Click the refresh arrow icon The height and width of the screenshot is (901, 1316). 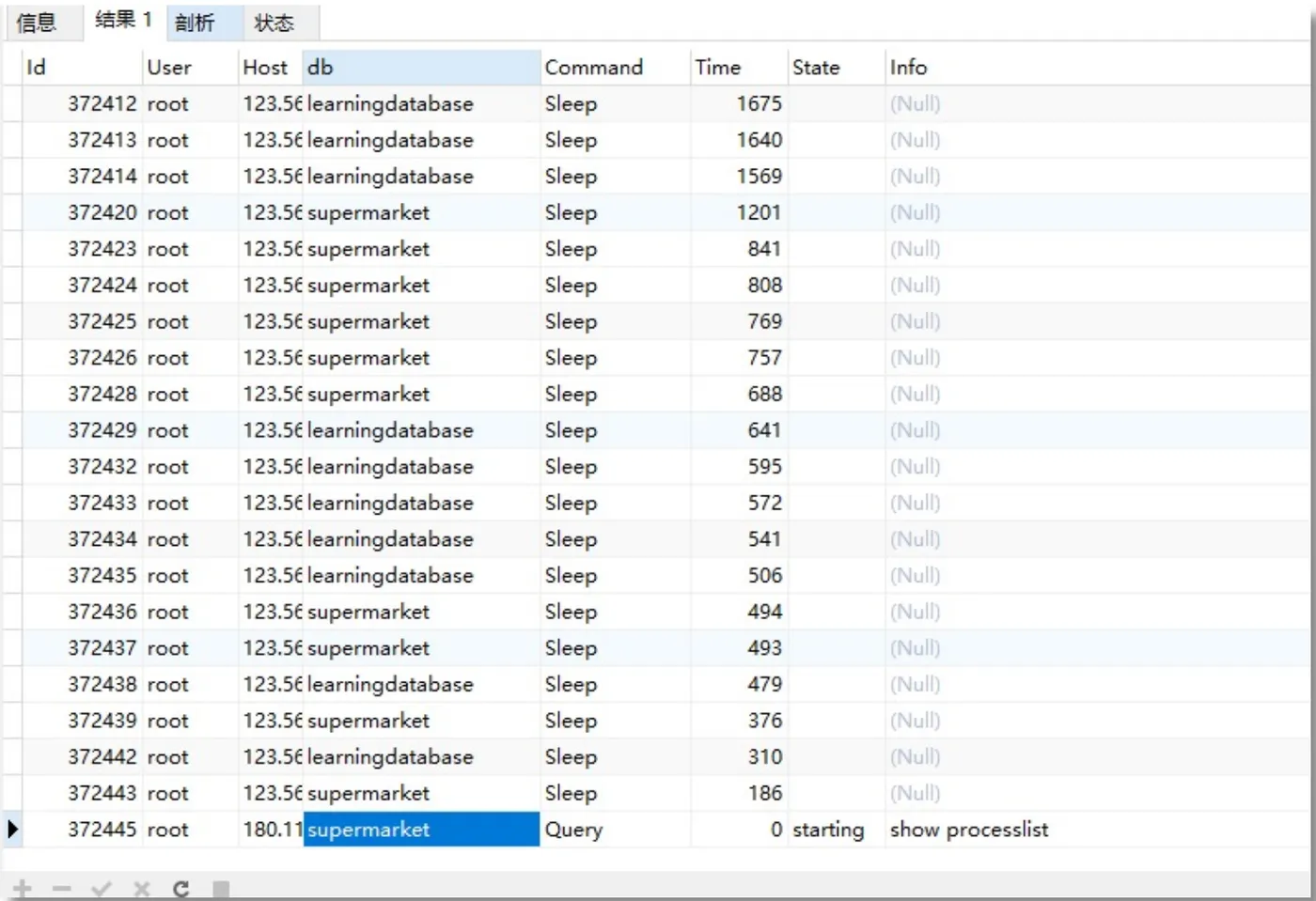click(x=181, y=888)
